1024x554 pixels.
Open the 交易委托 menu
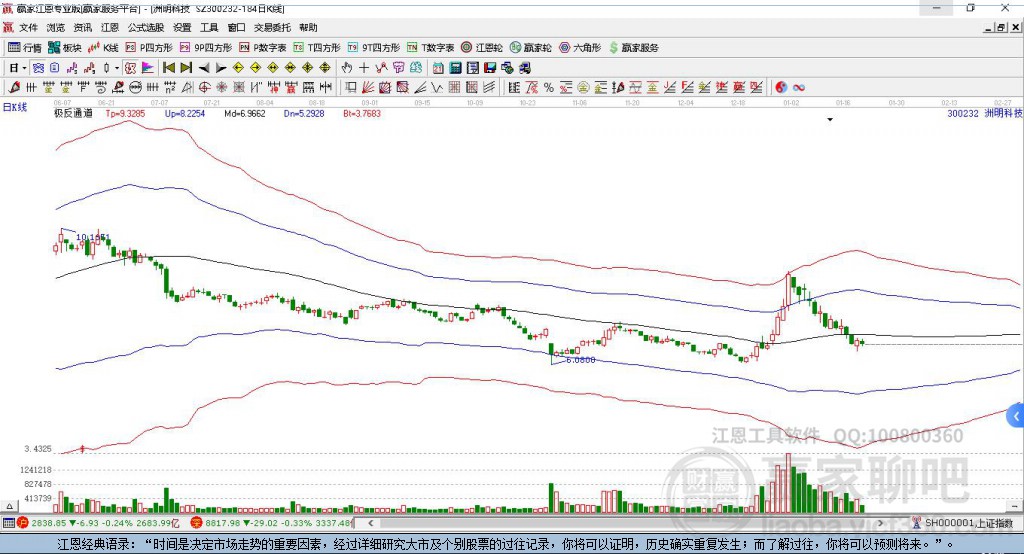click(272, 27)
